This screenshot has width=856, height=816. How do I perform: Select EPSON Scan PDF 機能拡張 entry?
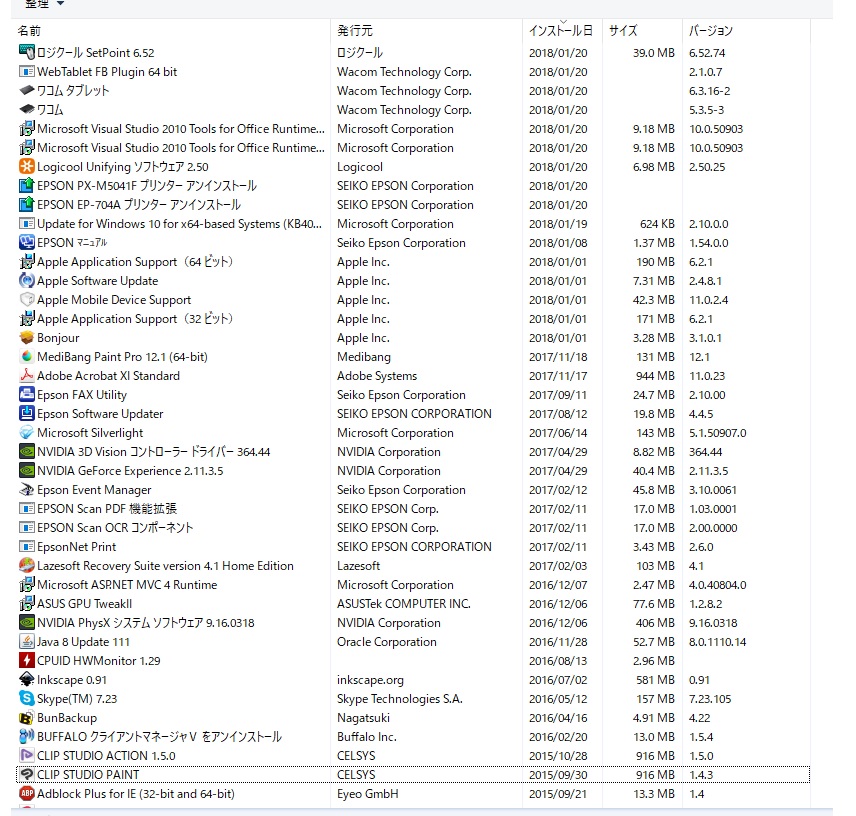pyautogui.click(x=413, y=509)
